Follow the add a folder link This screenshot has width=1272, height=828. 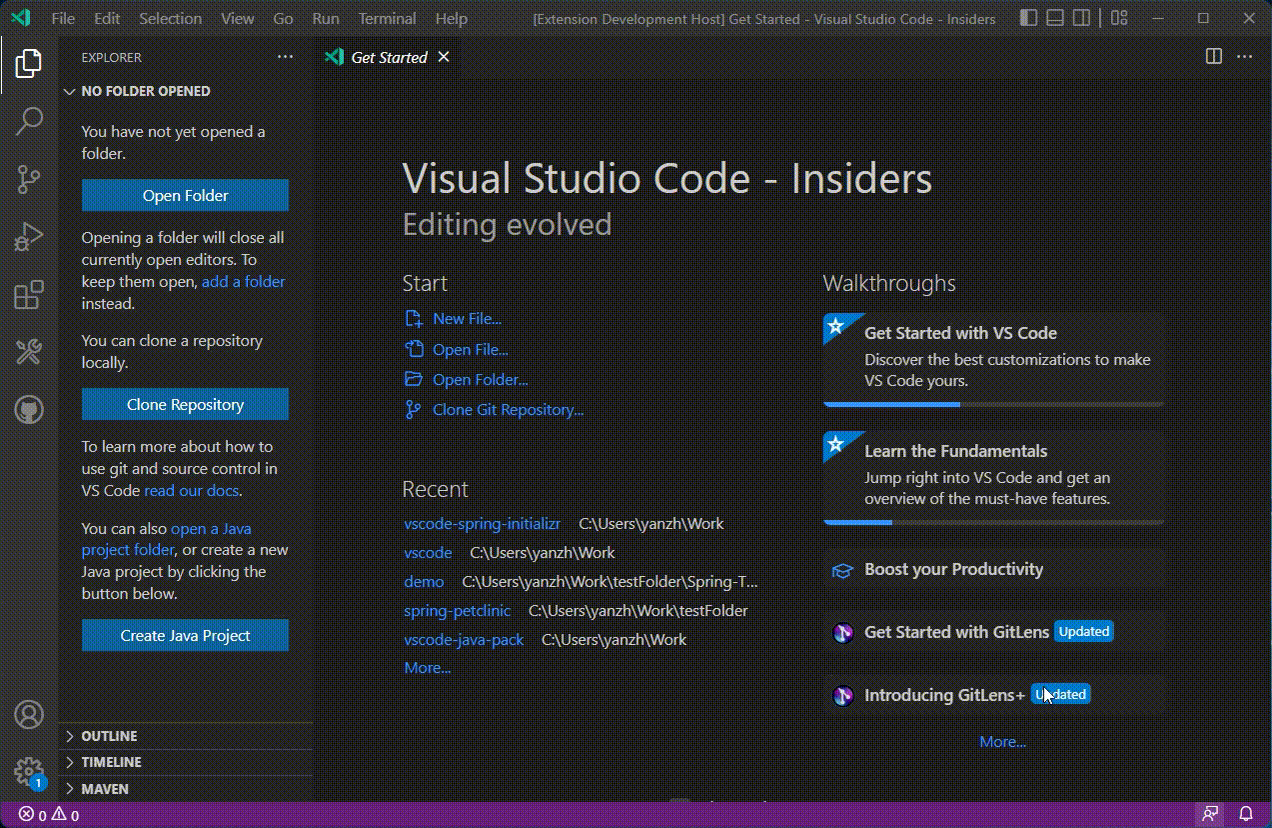click(x=243, y=282)
